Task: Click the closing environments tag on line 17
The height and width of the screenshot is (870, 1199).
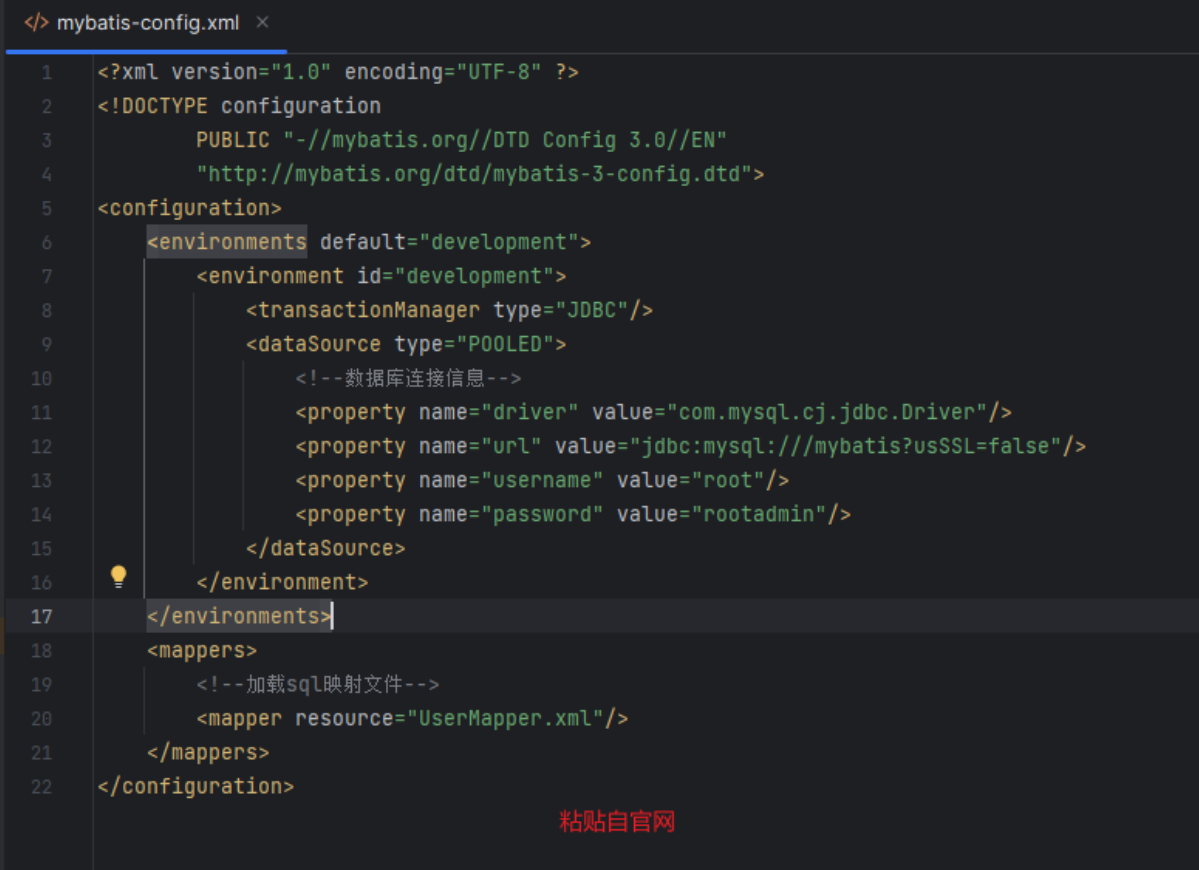Action: (239, 616)
